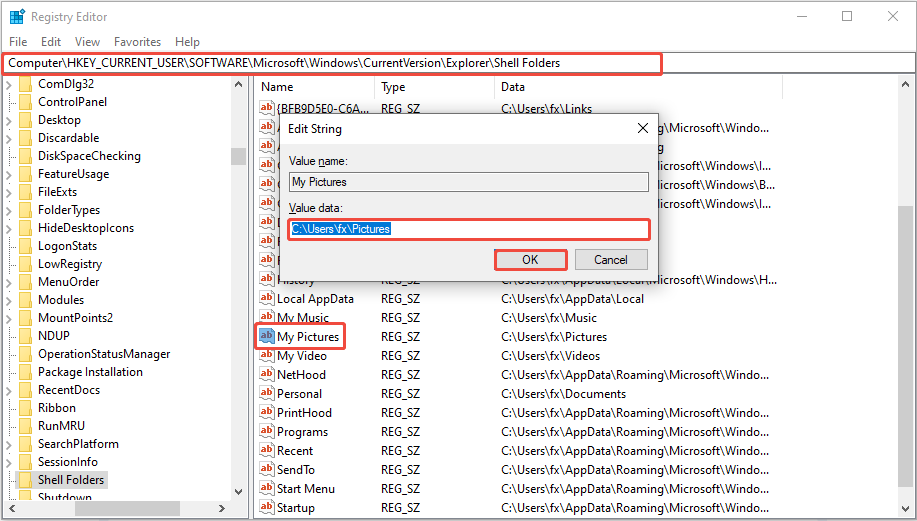The height and width of the screenshot is (521, 917).
Task: Click the Startup value's ab icon
Action: 267,506
